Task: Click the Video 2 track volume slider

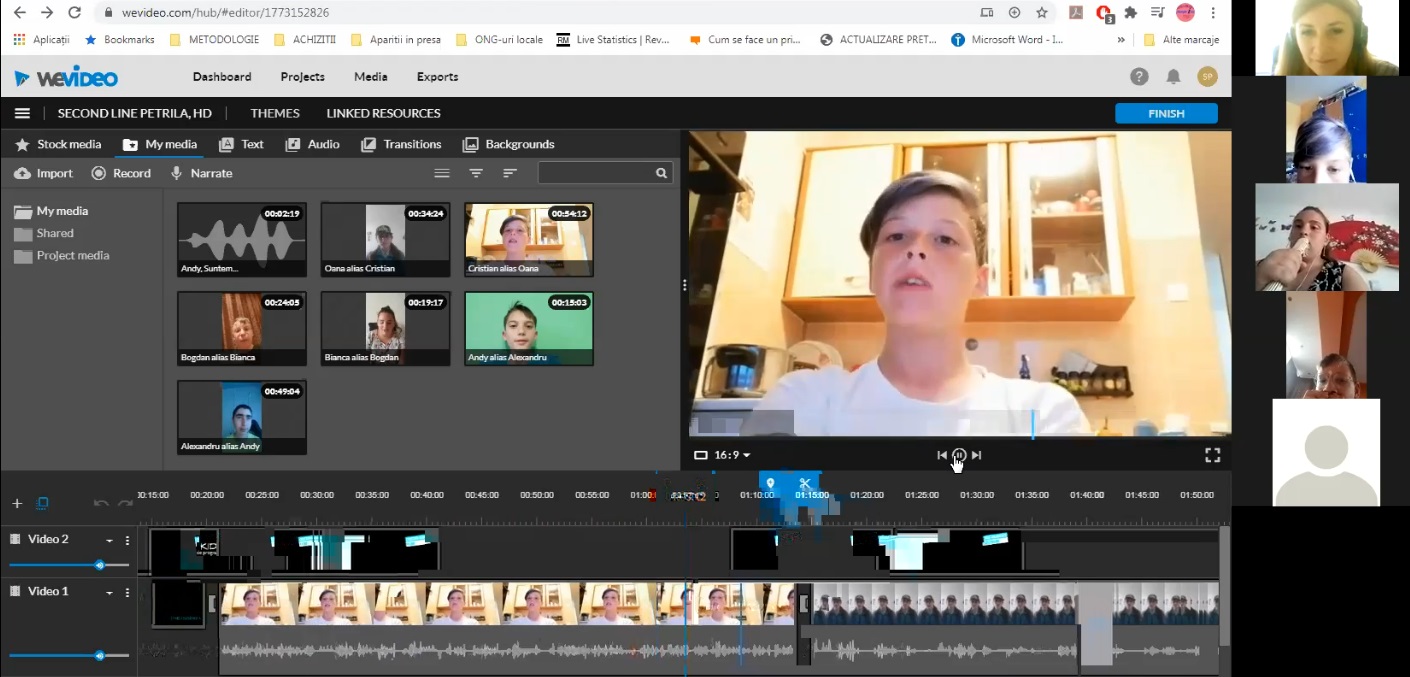Action: point(99,565)
